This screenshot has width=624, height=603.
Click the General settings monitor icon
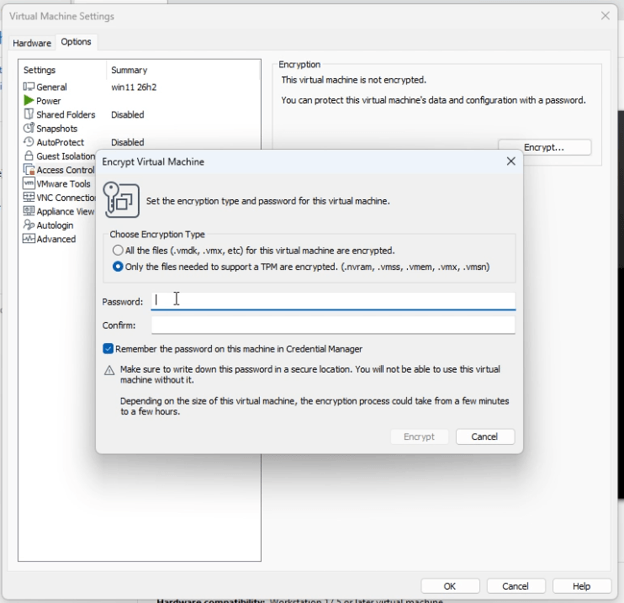(x=29, y=87)
